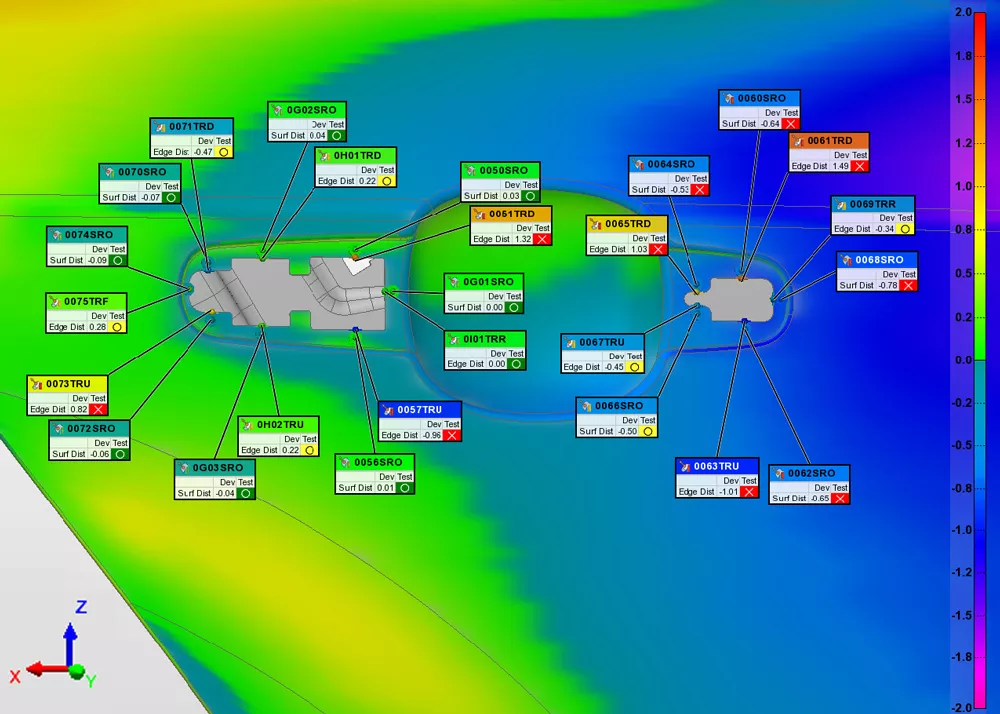Click the yellow warning circle on 0071TRD

(224, 152)
